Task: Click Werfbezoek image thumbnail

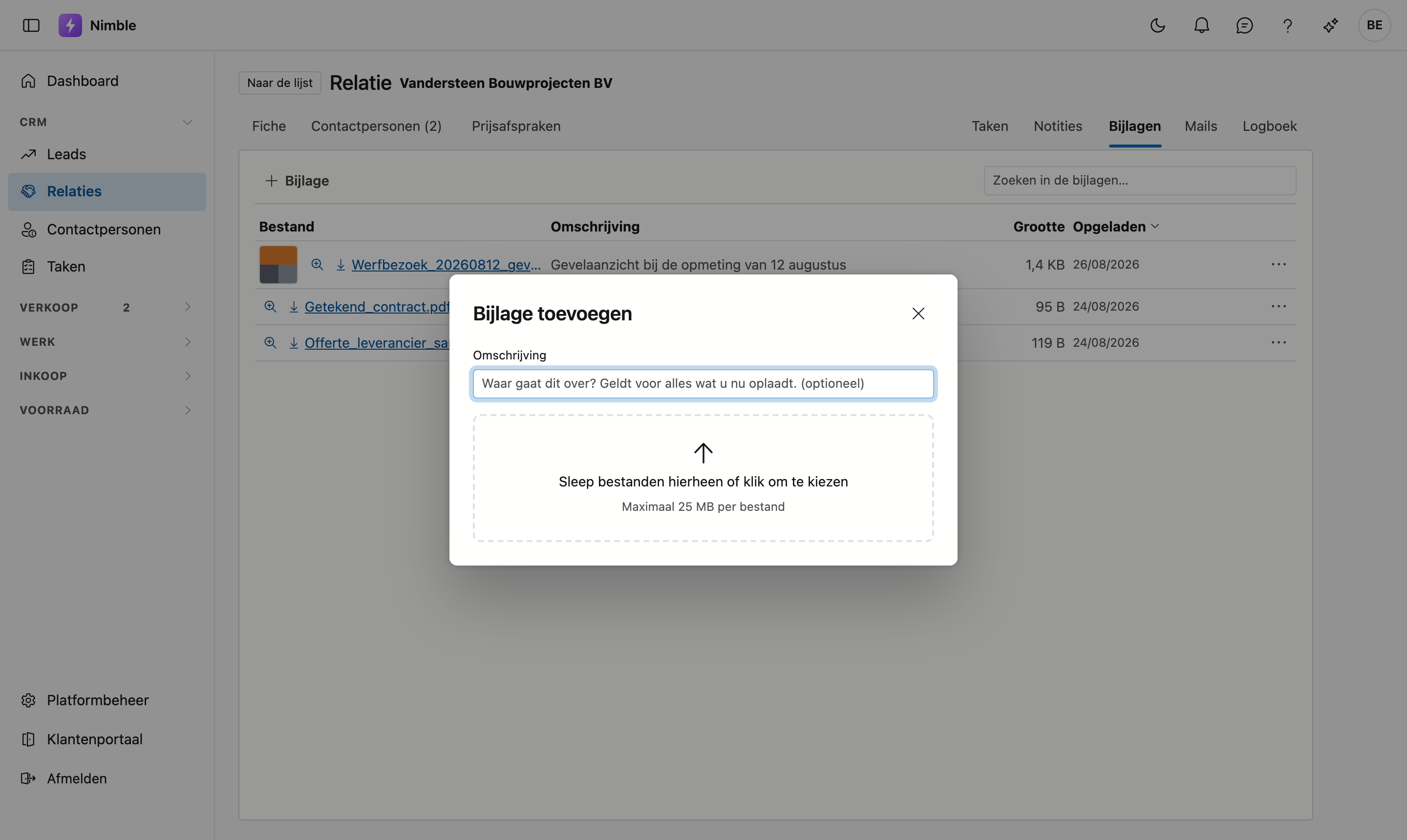Action: [x=278, y=264]
